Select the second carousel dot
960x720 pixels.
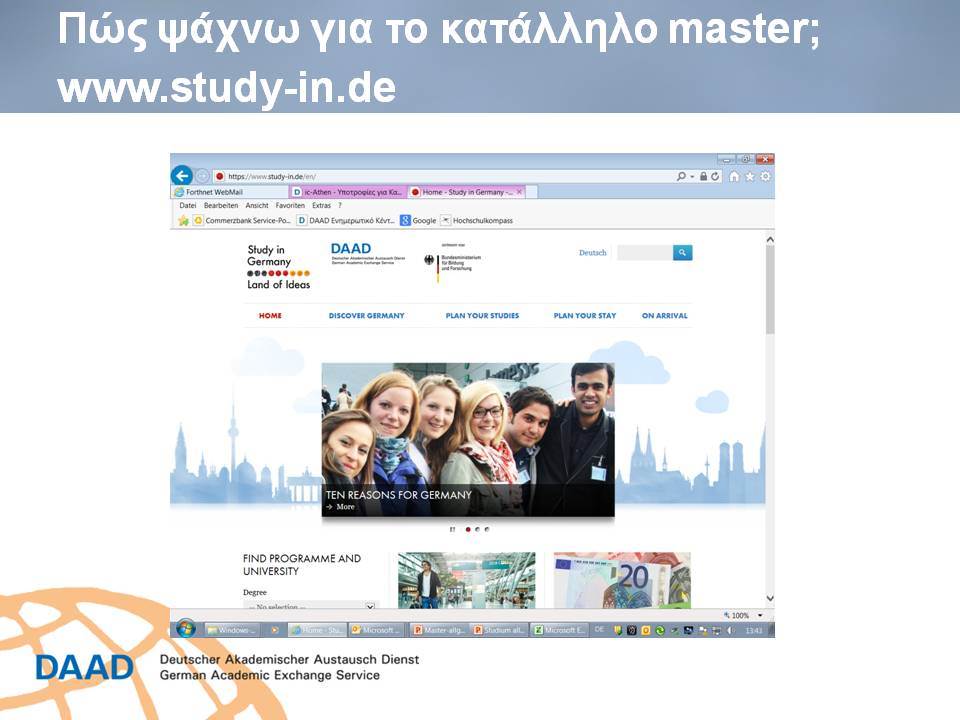(x=478, y=529)
